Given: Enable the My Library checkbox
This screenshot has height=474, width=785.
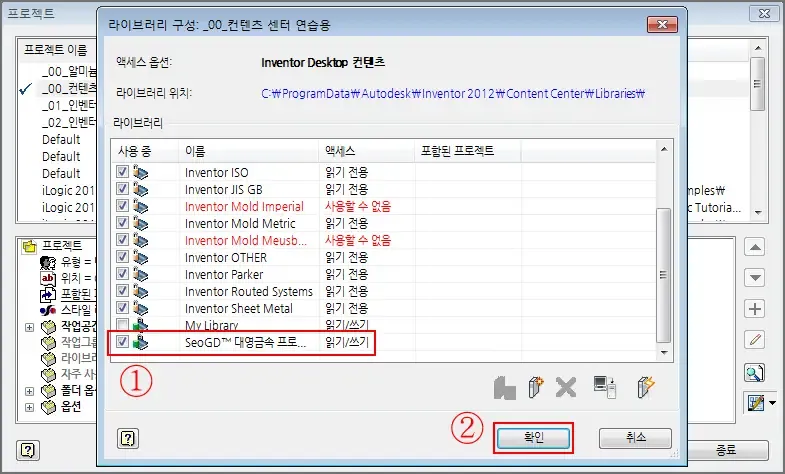Looking at the screenshot, I should [122, 324].
